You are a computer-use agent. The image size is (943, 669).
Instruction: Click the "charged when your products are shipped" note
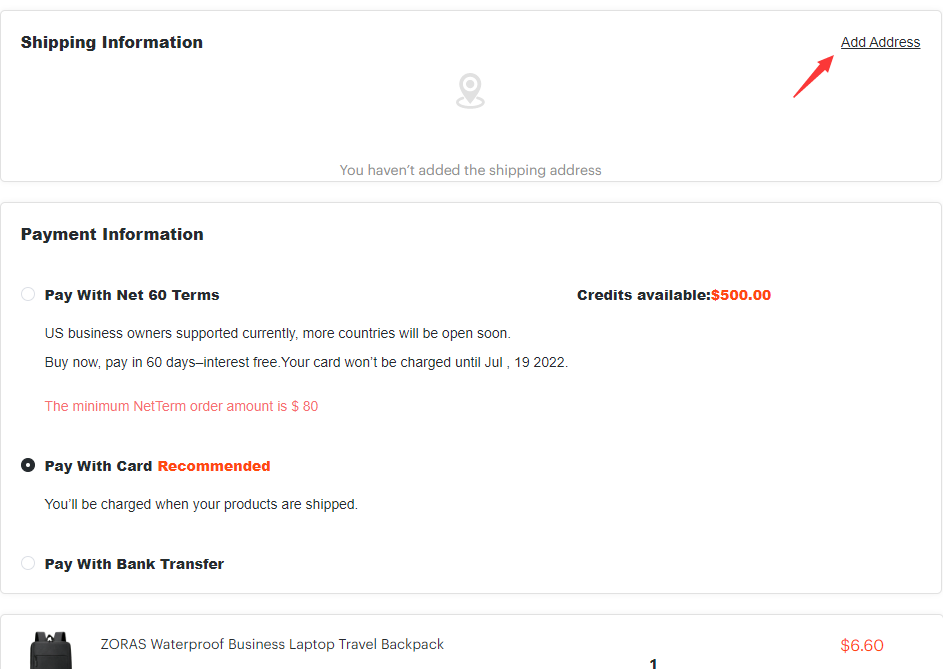201,504
